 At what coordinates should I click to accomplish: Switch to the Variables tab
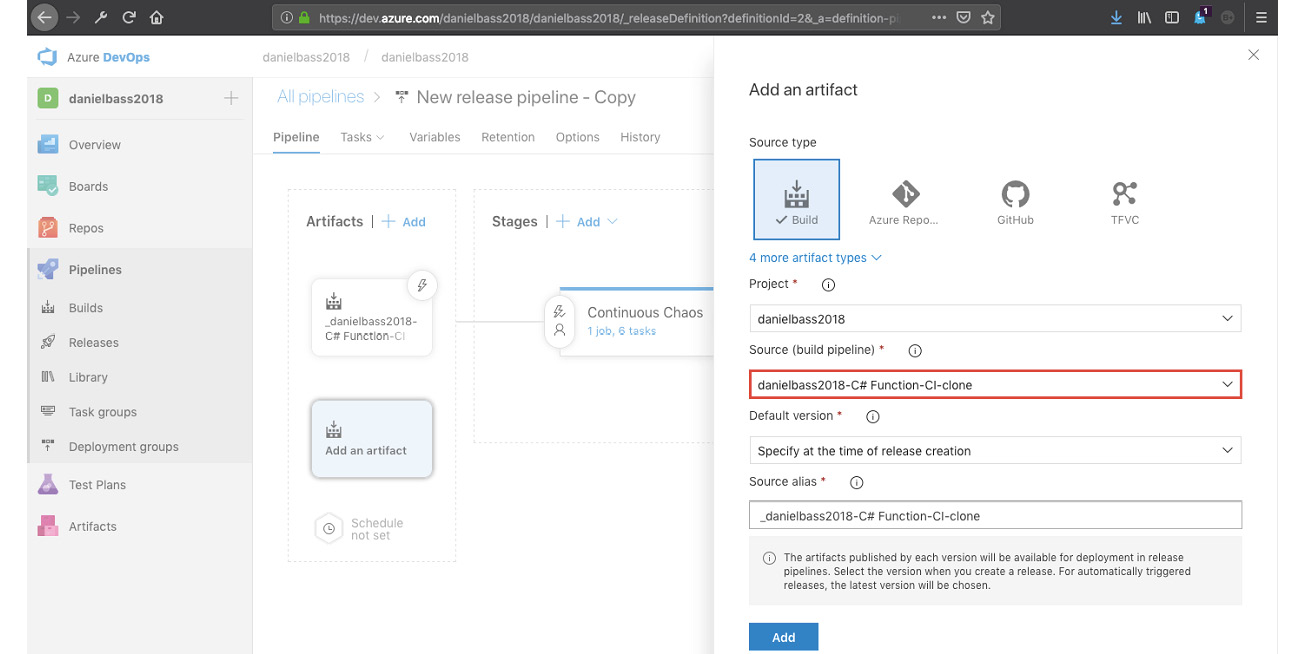(x=435, y=137)
